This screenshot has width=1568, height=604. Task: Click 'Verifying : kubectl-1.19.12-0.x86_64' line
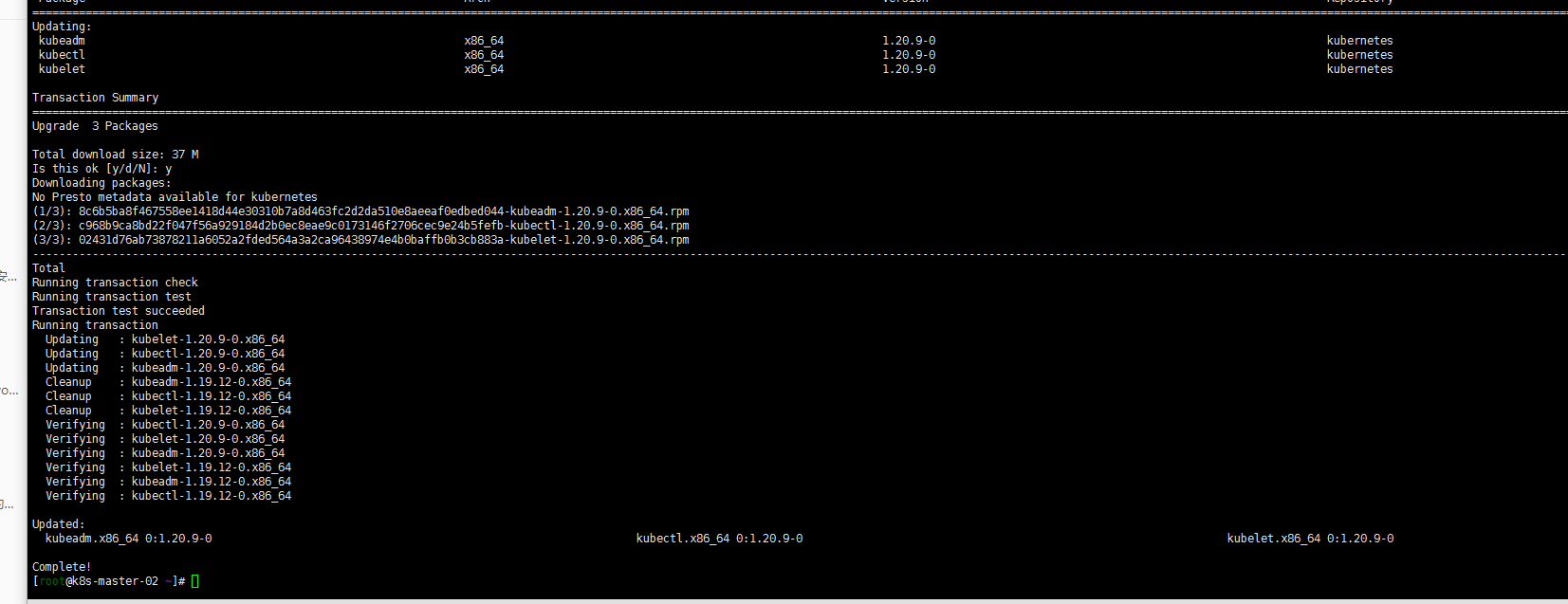(168, 496)
